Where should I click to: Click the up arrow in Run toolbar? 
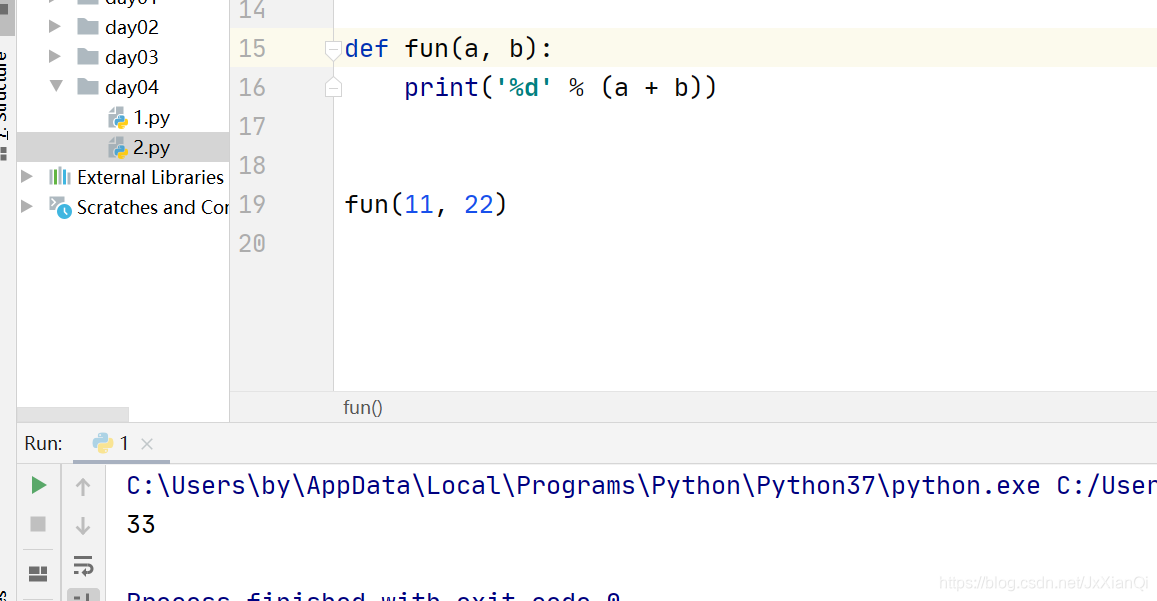pyautogui.click(x=83, y=487)
